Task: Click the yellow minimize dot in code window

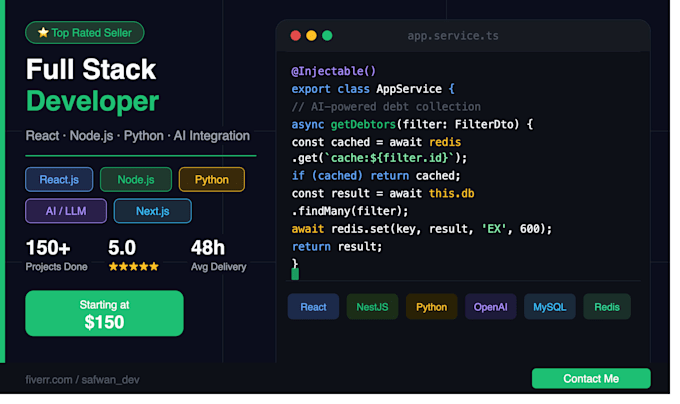Action: 311,36
